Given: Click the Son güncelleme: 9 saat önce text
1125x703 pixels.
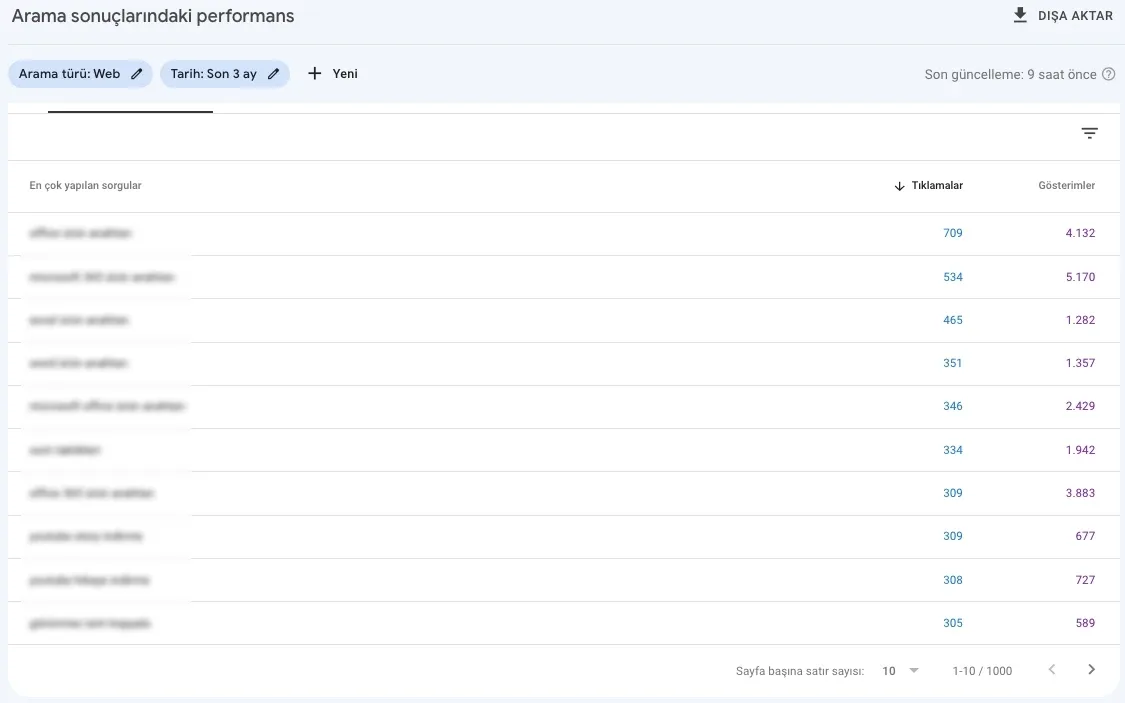Looking at the screenshot, I should 1010,74.
